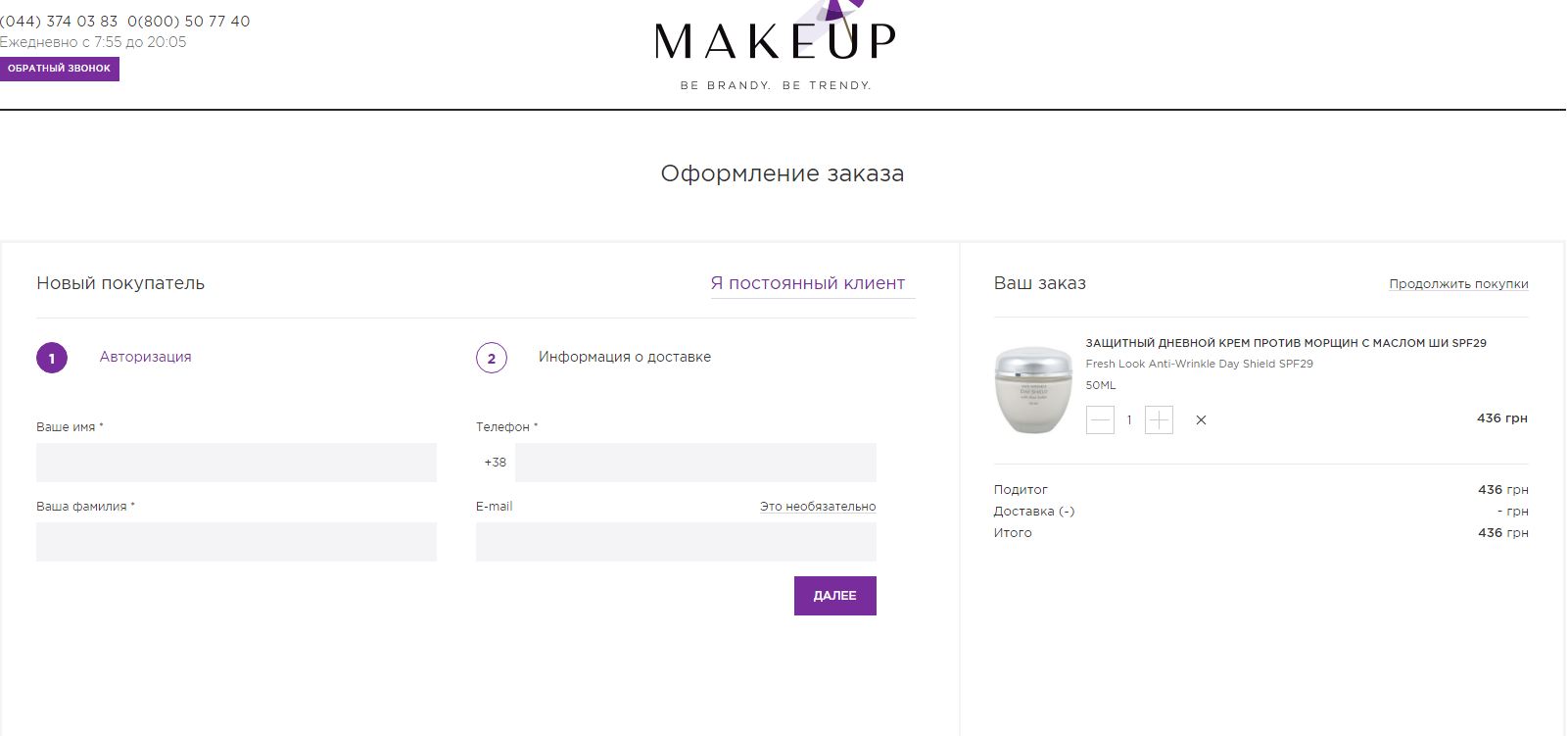The image size is (1568, 736).
Task: Click the day cream product thumbnail
Action: pyautogui.click(x=1033, y=390)
